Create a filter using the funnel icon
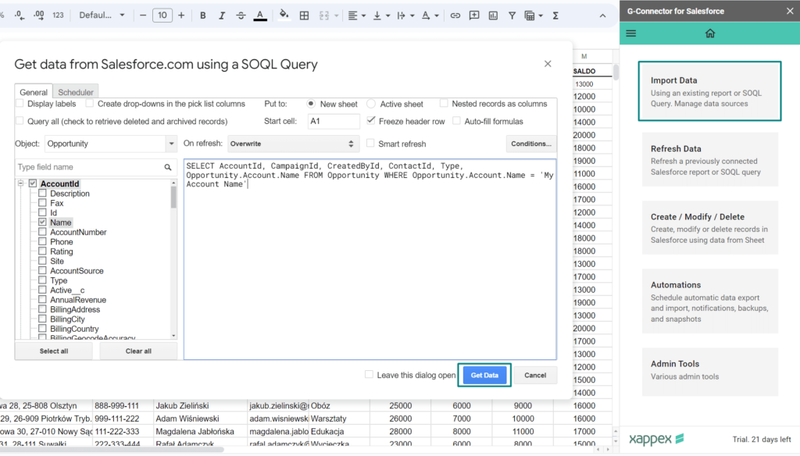800x456 pixels. click(x=512, y=15)
